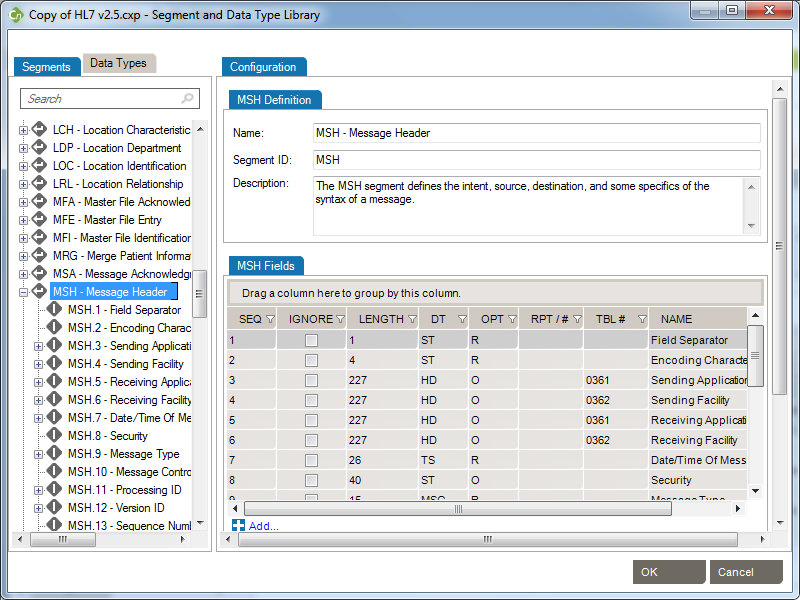This screenshot has width=800, height=600.
Task: Tick IGNORE checkbox for Date/Time Of Message row
Action: click(x=311, y=460)
